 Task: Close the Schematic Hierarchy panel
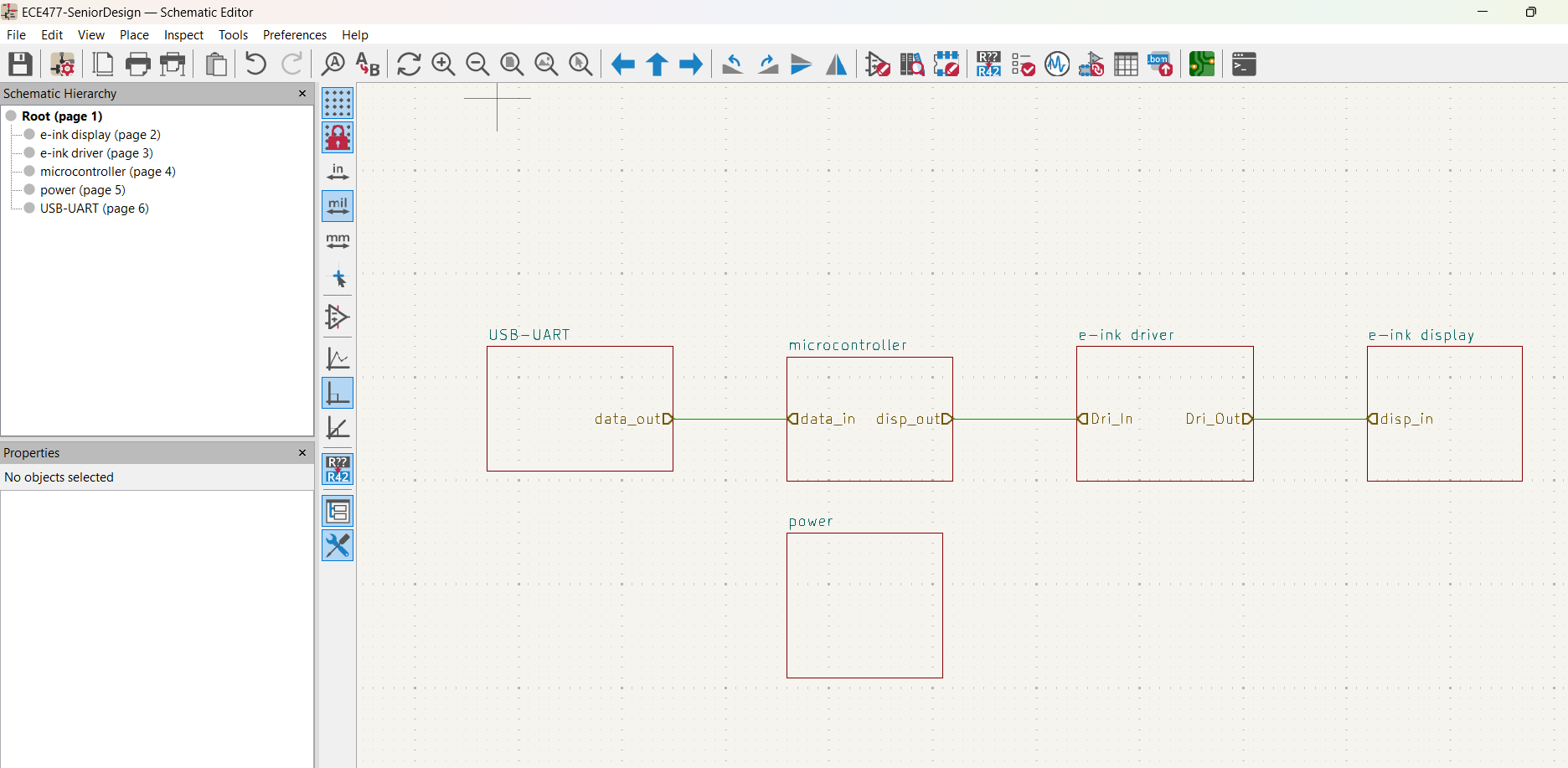point(302,94)
